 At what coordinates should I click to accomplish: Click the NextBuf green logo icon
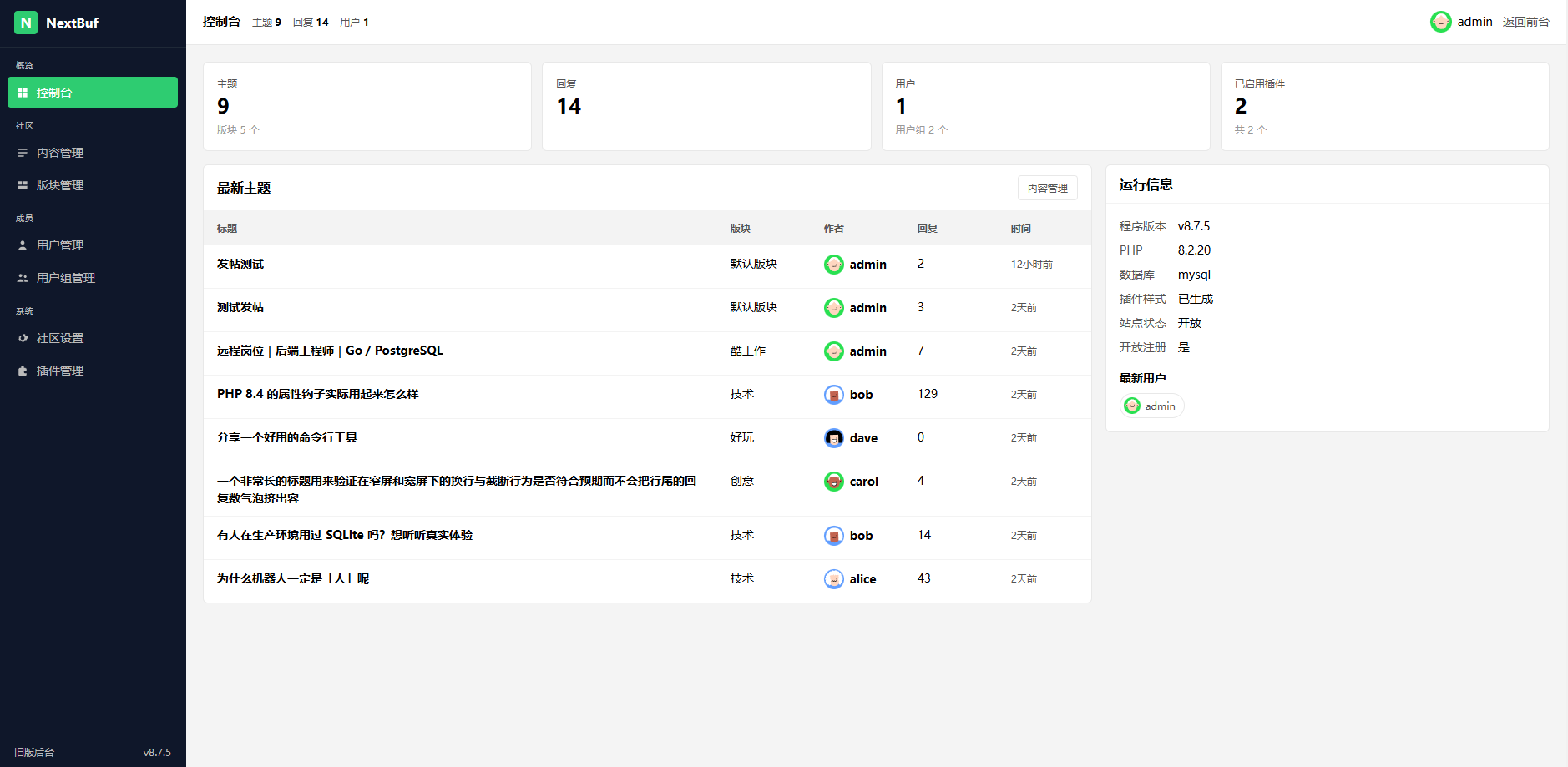(x=26, y=23)
